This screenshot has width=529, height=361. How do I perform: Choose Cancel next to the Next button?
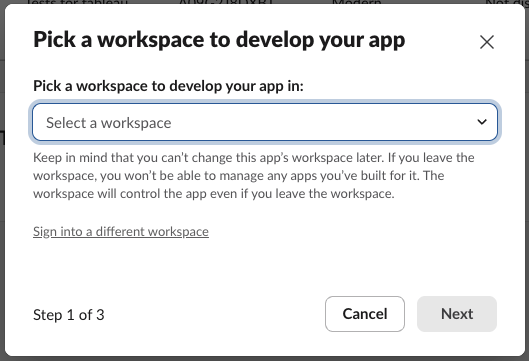pyautogui.click(x=365, y=314)
